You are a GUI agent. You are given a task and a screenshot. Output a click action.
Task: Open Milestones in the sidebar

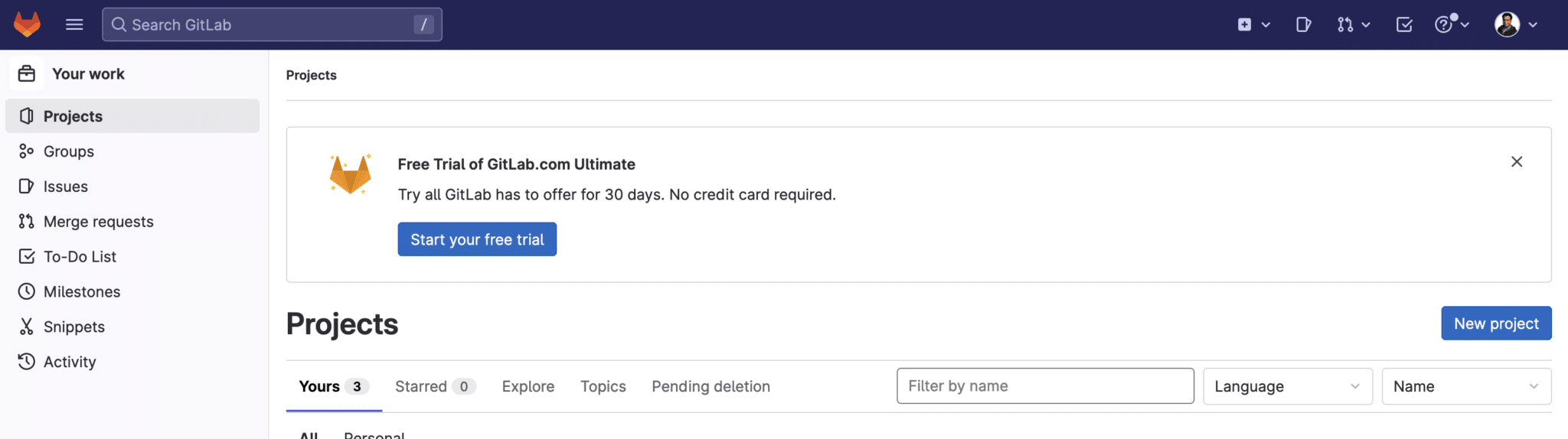81,291
